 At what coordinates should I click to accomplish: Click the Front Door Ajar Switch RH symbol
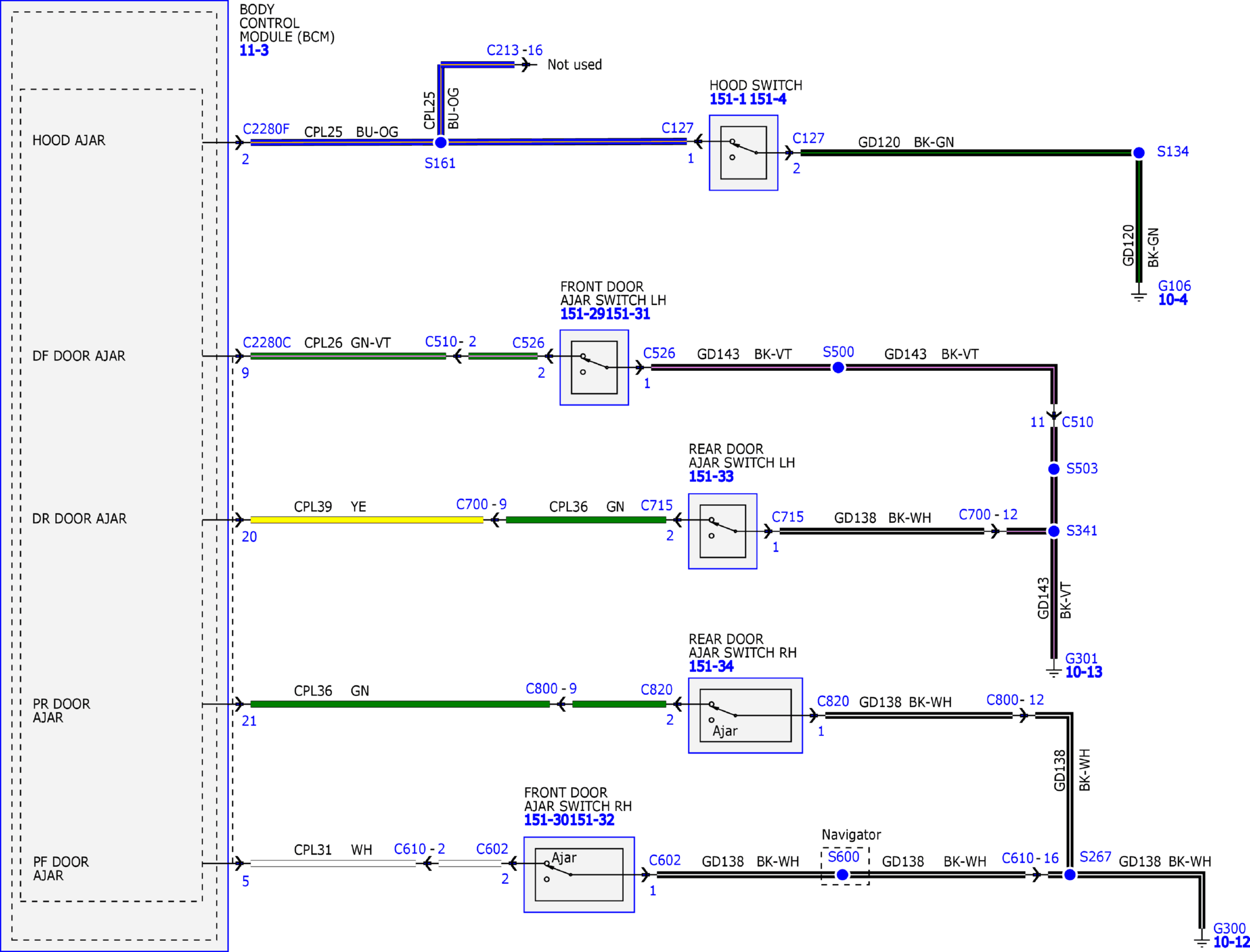tap(579, 875)
